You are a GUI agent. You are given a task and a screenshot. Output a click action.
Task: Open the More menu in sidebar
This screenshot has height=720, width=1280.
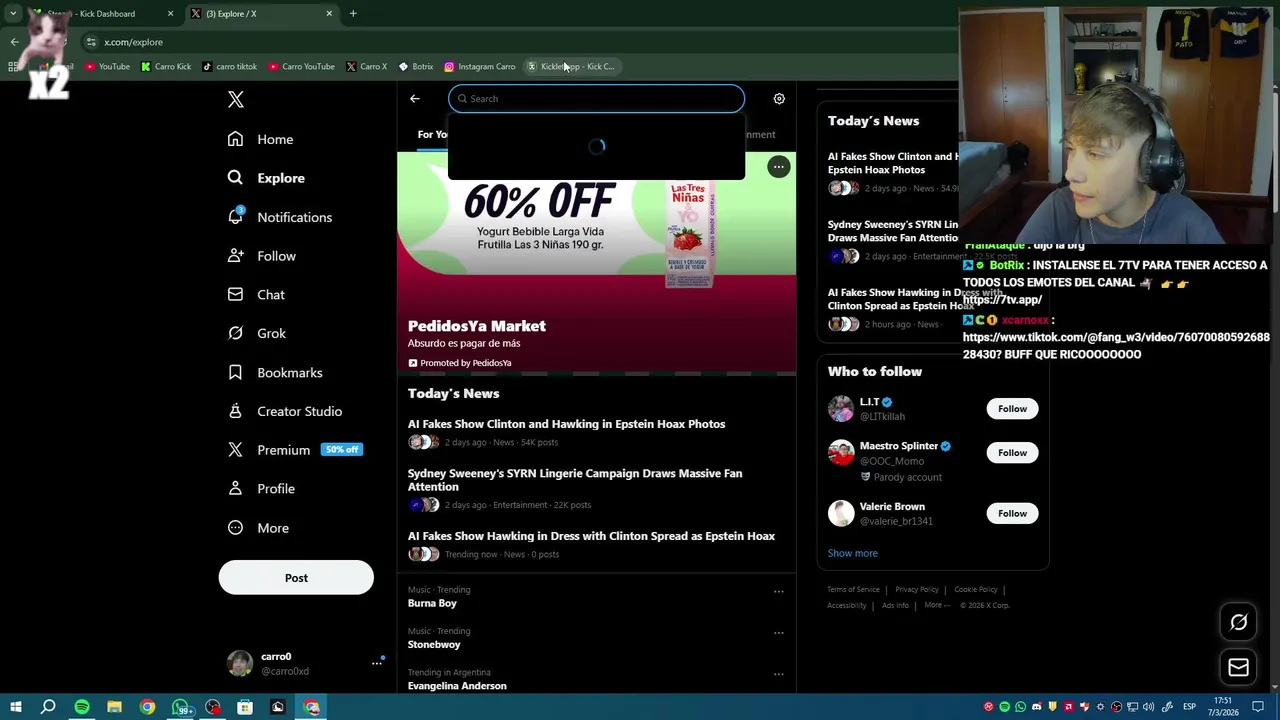click(257, 528)
